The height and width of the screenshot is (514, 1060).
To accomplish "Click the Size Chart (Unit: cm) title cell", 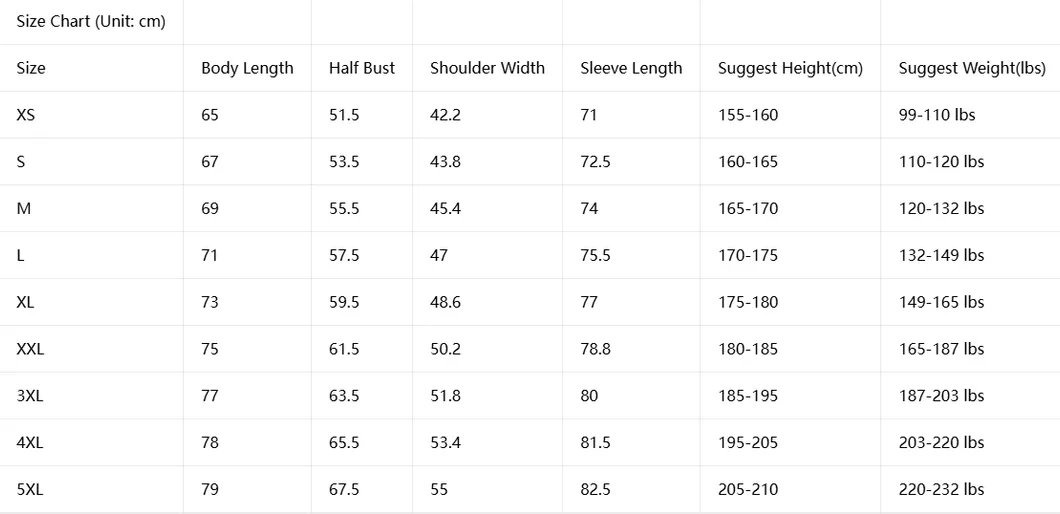I will click(91, 22).
